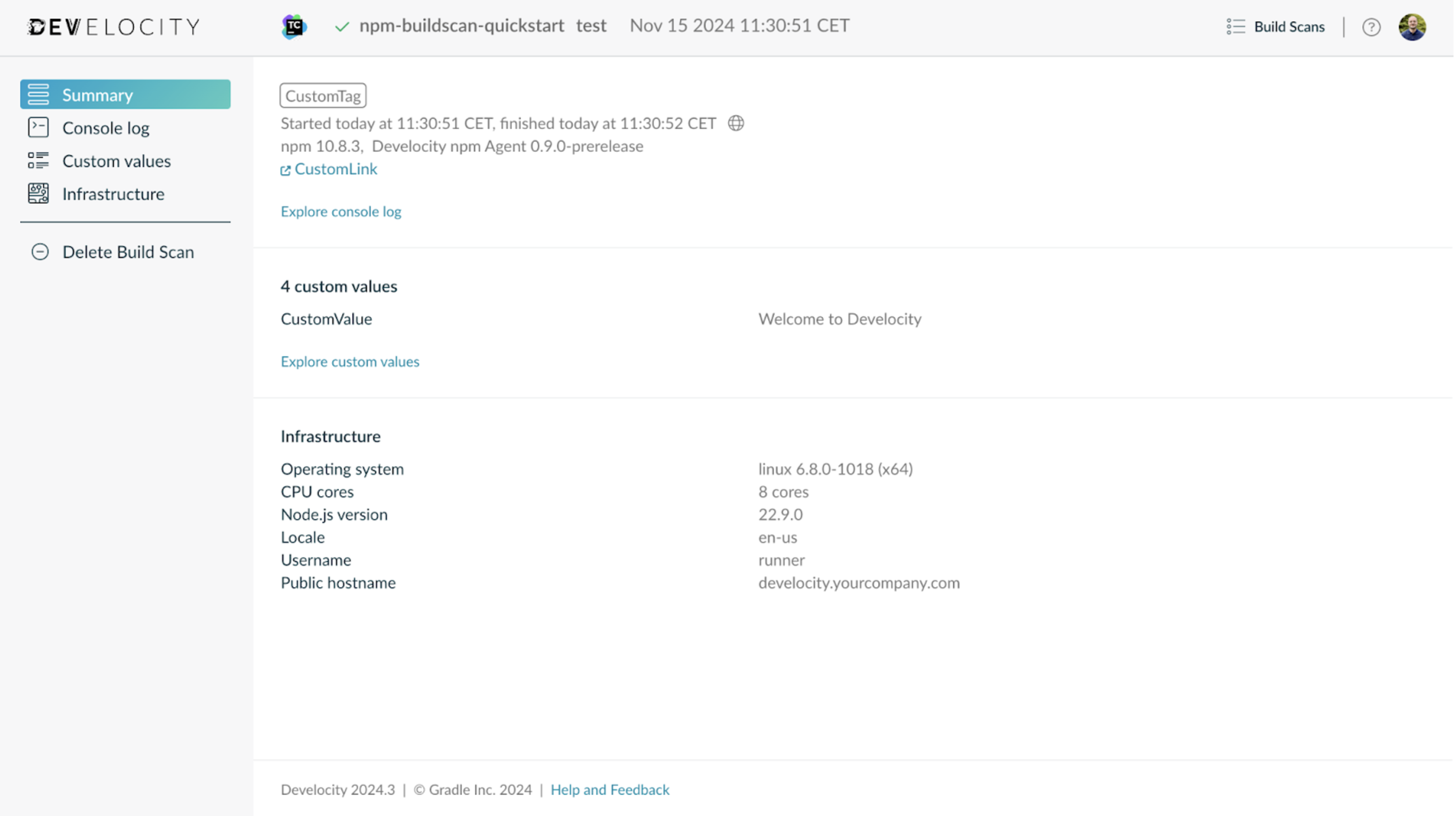Viewport: 1456px width, 816px height.
Task: Open Console log in sidebar
Action: 126,128
